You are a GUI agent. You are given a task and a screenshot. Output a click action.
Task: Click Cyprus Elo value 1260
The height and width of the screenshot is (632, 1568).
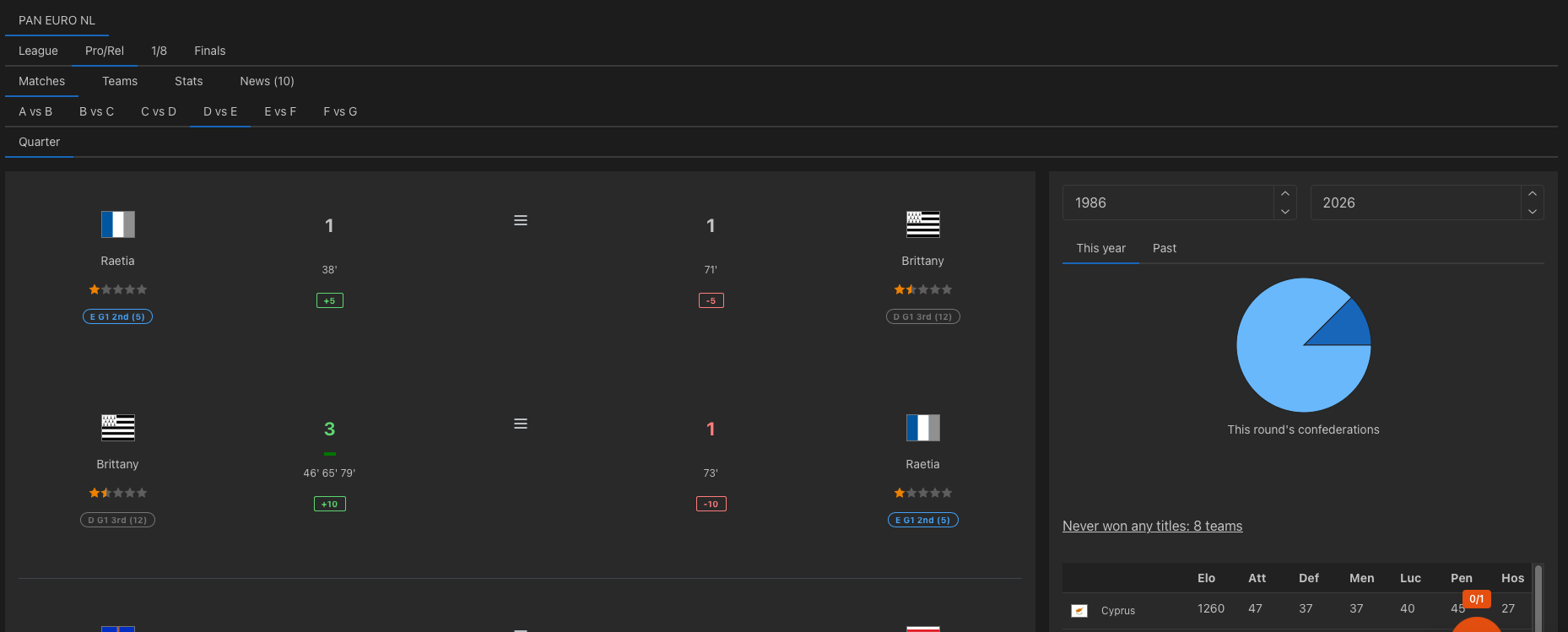1210,608
